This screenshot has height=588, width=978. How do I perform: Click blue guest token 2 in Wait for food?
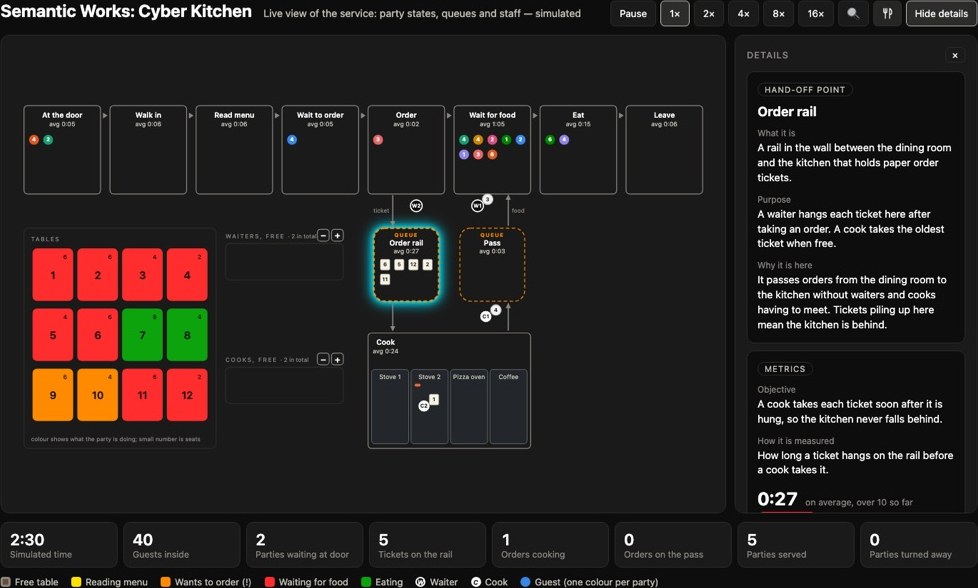pyautogui.click(x=521, y=140)
